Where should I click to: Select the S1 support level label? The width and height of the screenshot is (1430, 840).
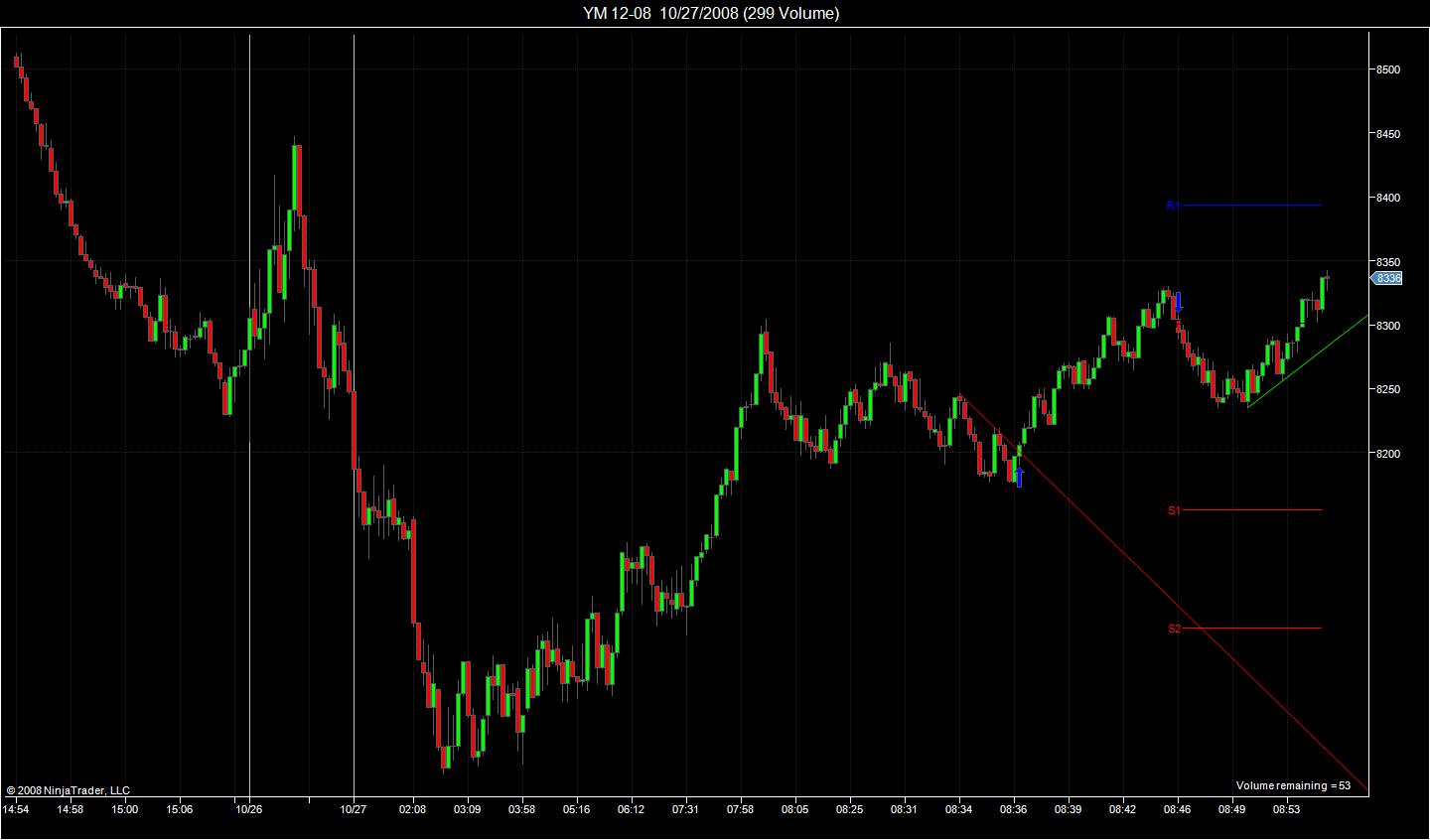[1174, 510]
